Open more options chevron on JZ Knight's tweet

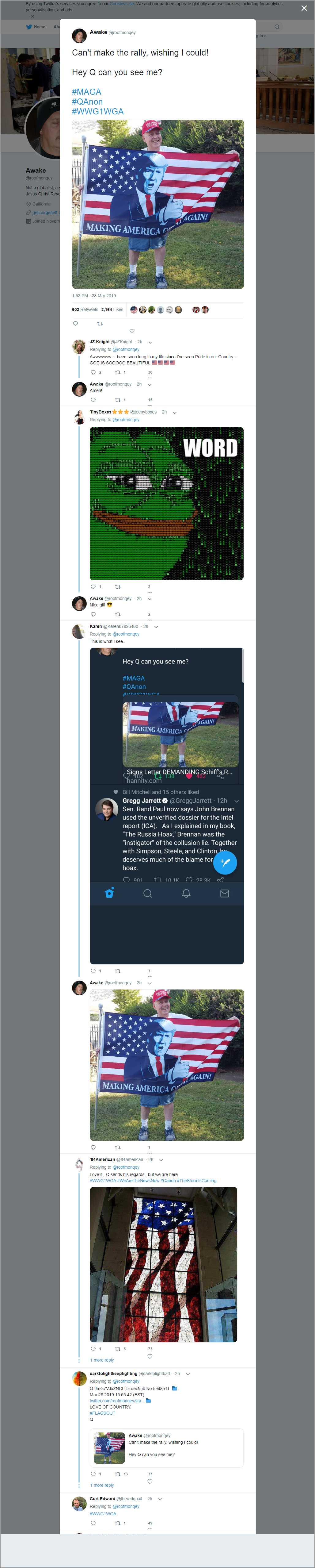[150, 342]
